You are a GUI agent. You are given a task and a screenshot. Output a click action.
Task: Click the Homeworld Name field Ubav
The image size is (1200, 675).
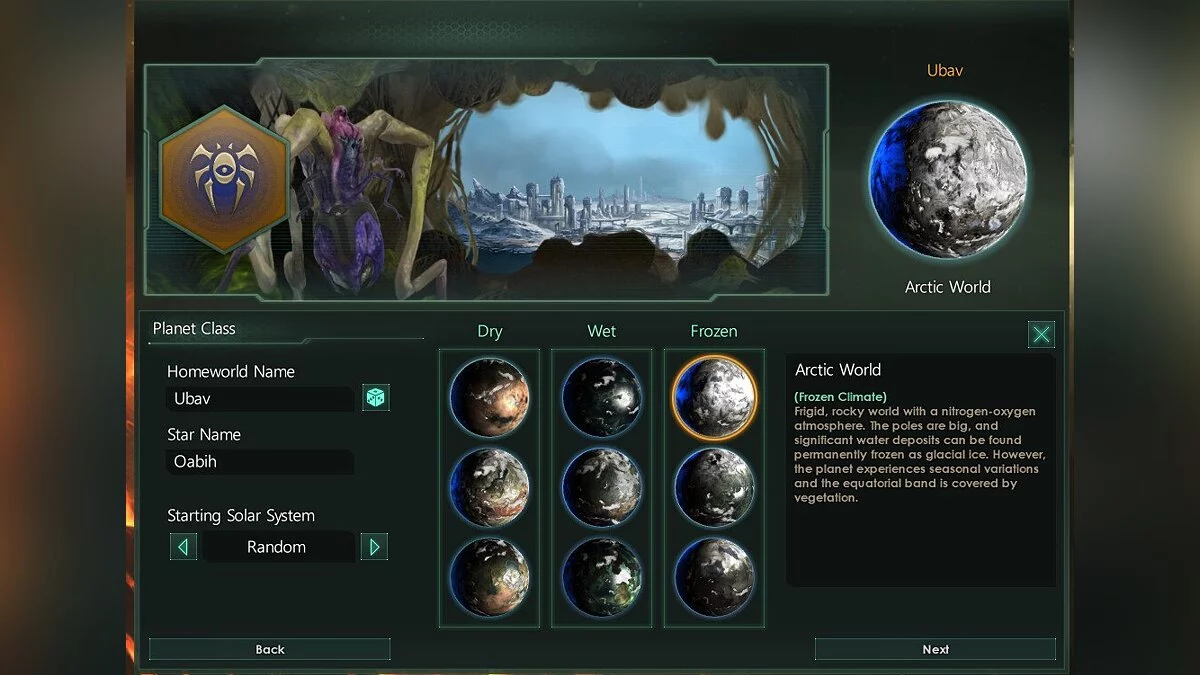click(260, 398)
